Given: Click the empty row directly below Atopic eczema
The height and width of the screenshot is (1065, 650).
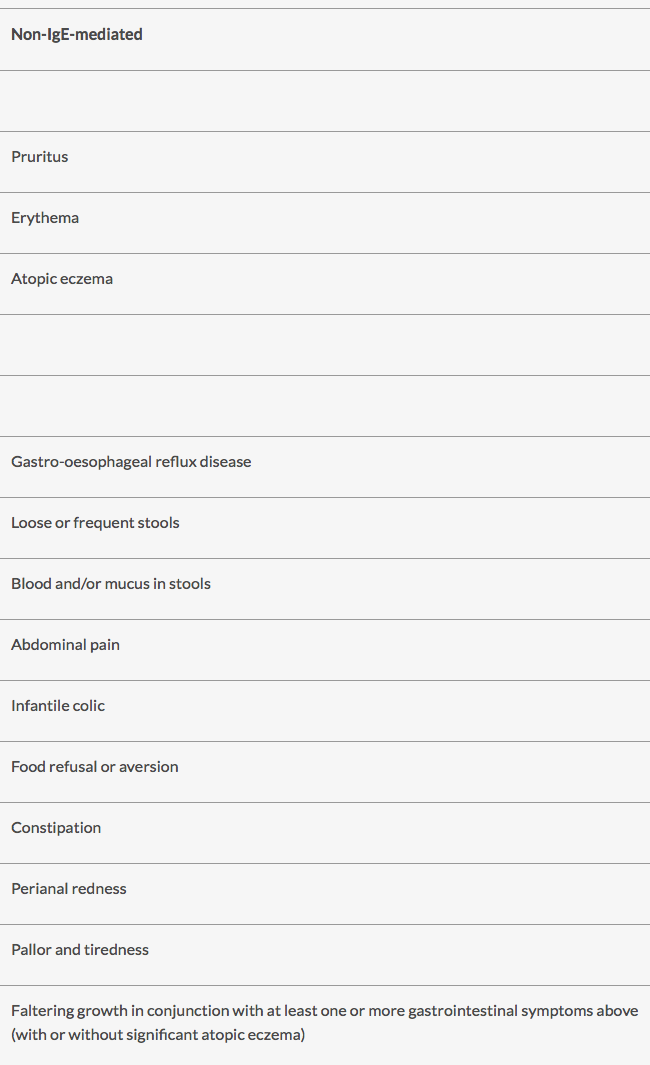Looking at the screenshot, I should tap(325, 345).
